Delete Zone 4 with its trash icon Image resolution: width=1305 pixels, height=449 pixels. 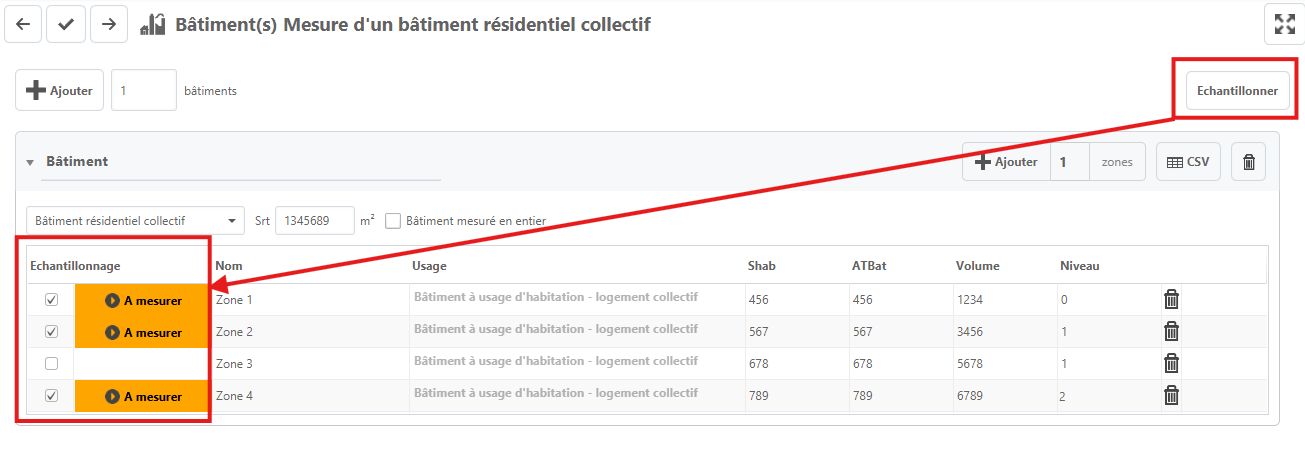point(1172,396)
